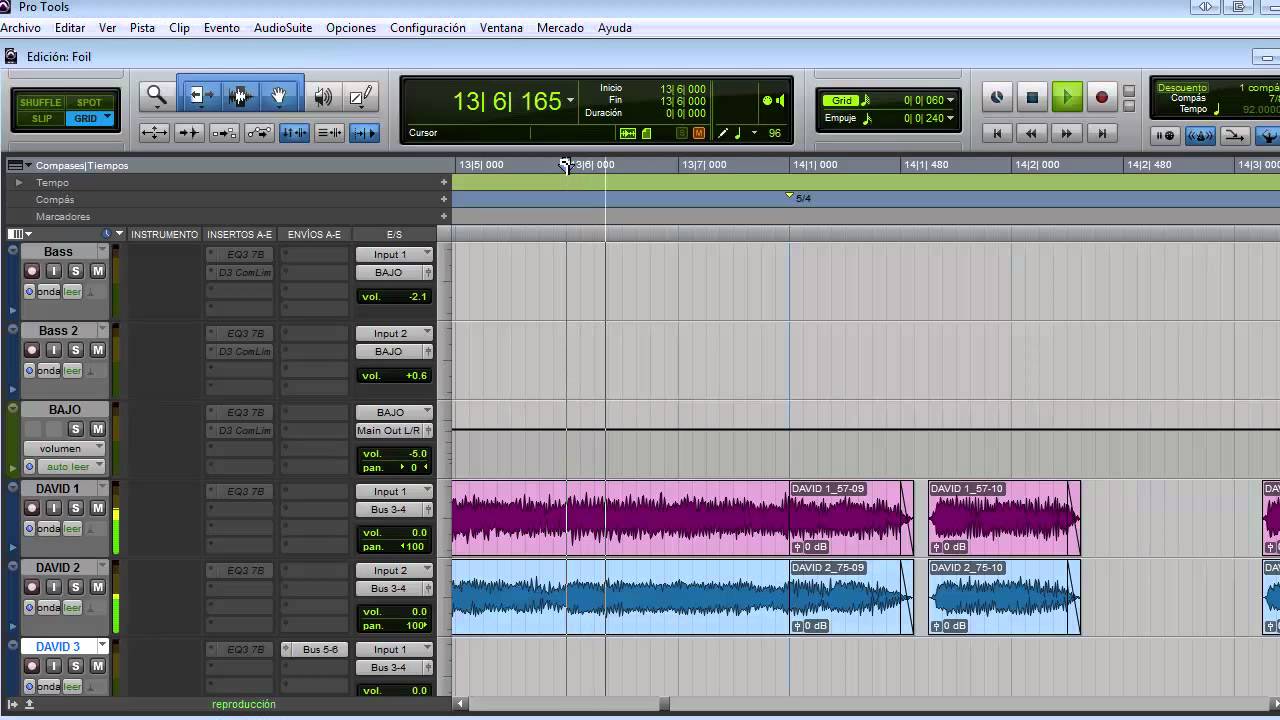Screen dimensions: 1280x720
Task: Toggle the Metronome click button
Action: (x=1200, y=135)
